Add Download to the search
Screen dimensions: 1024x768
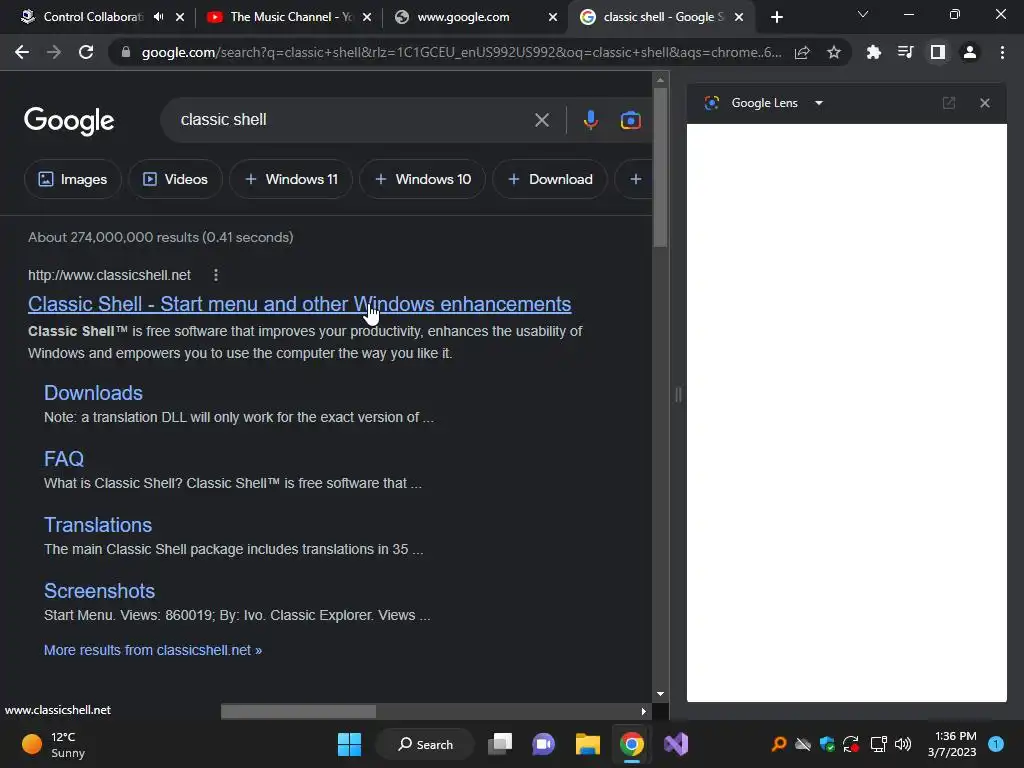tap(550, 179)
